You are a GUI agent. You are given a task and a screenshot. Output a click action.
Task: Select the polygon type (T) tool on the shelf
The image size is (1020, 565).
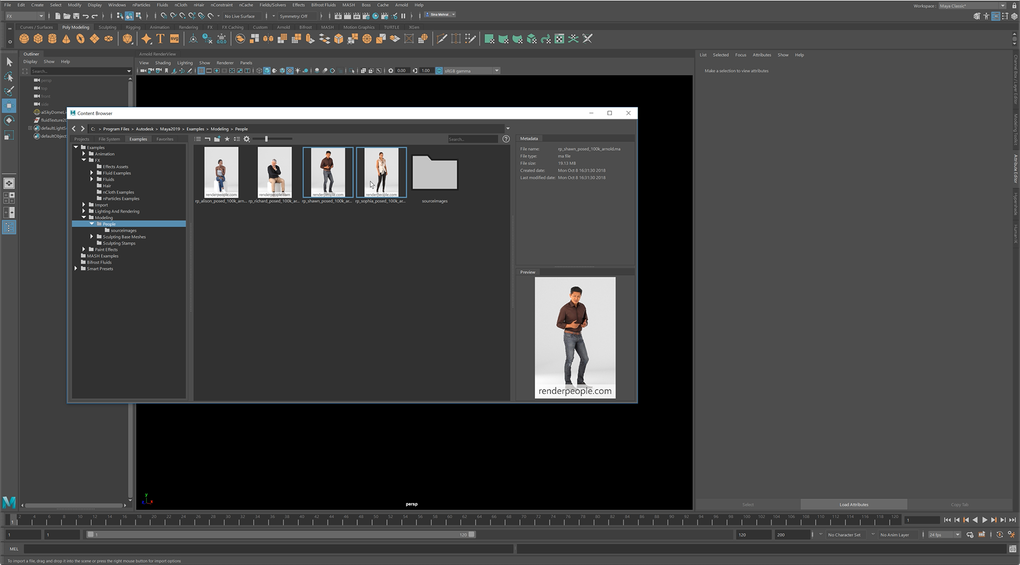click(x=160, y=39)
